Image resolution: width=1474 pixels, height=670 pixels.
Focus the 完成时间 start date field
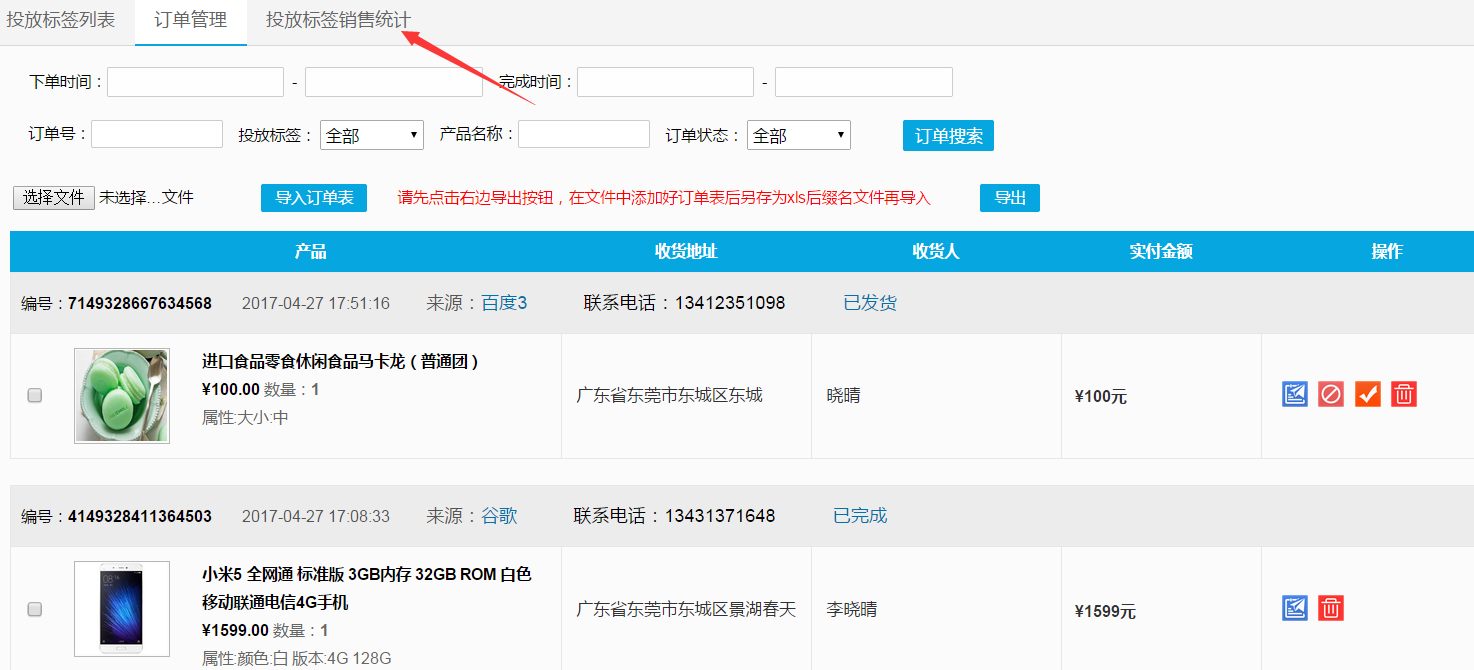665,82
